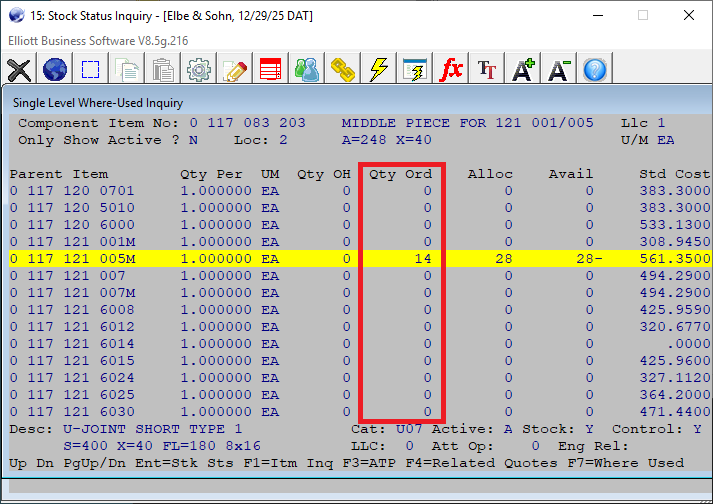Click the yellow chain link icon

343,70
